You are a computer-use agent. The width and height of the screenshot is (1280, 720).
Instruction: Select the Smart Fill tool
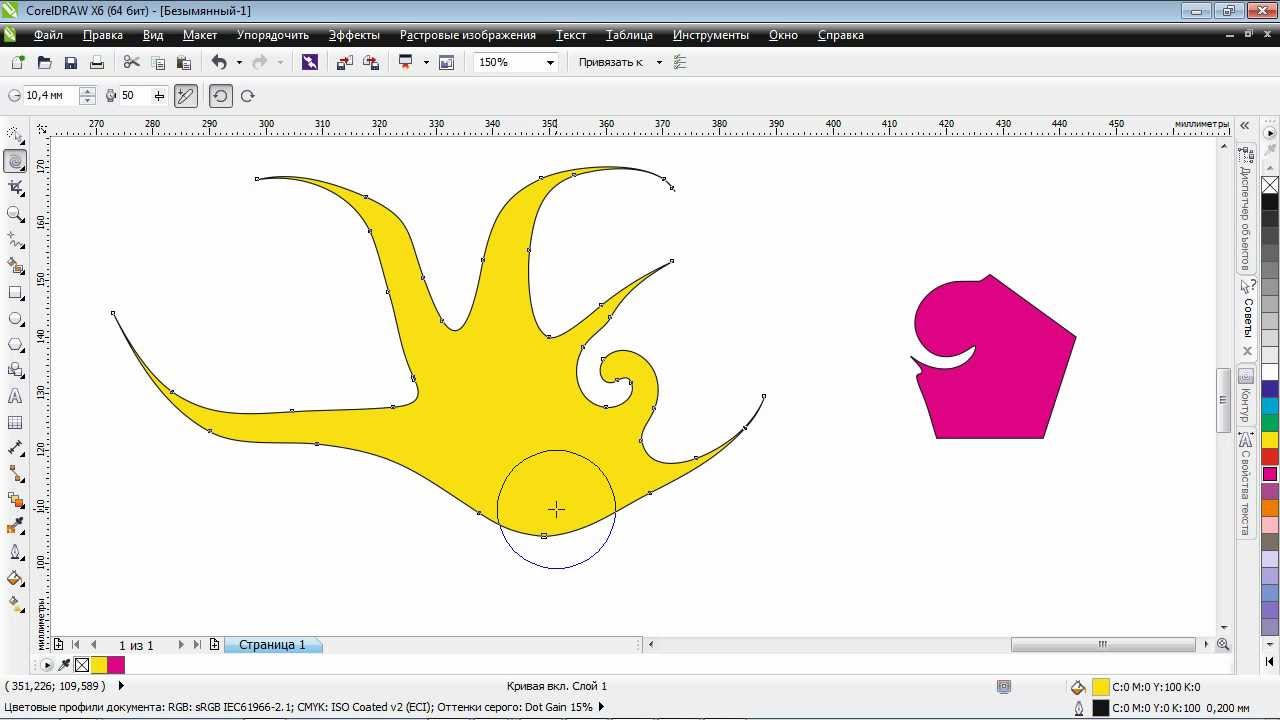point(15,266)
